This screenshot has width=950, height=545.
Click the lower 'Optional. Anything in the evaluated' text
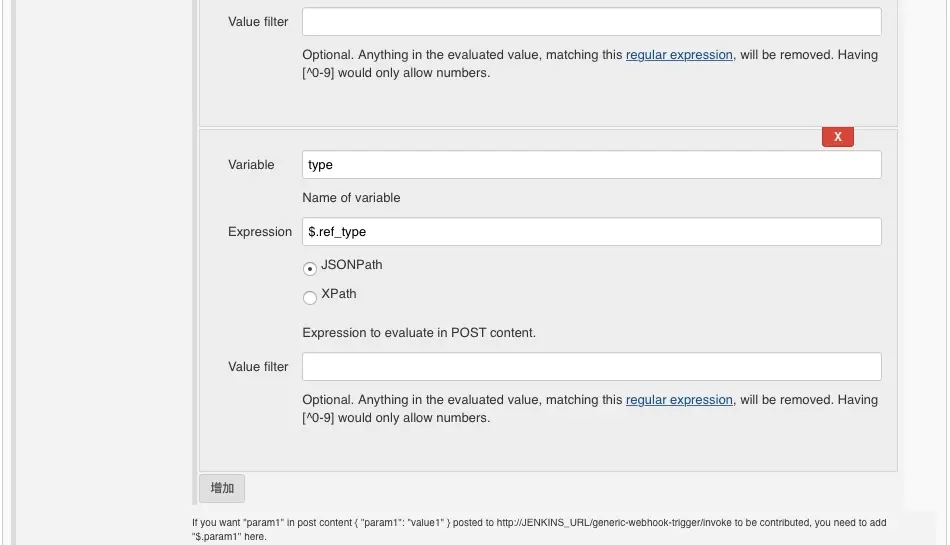462,400
